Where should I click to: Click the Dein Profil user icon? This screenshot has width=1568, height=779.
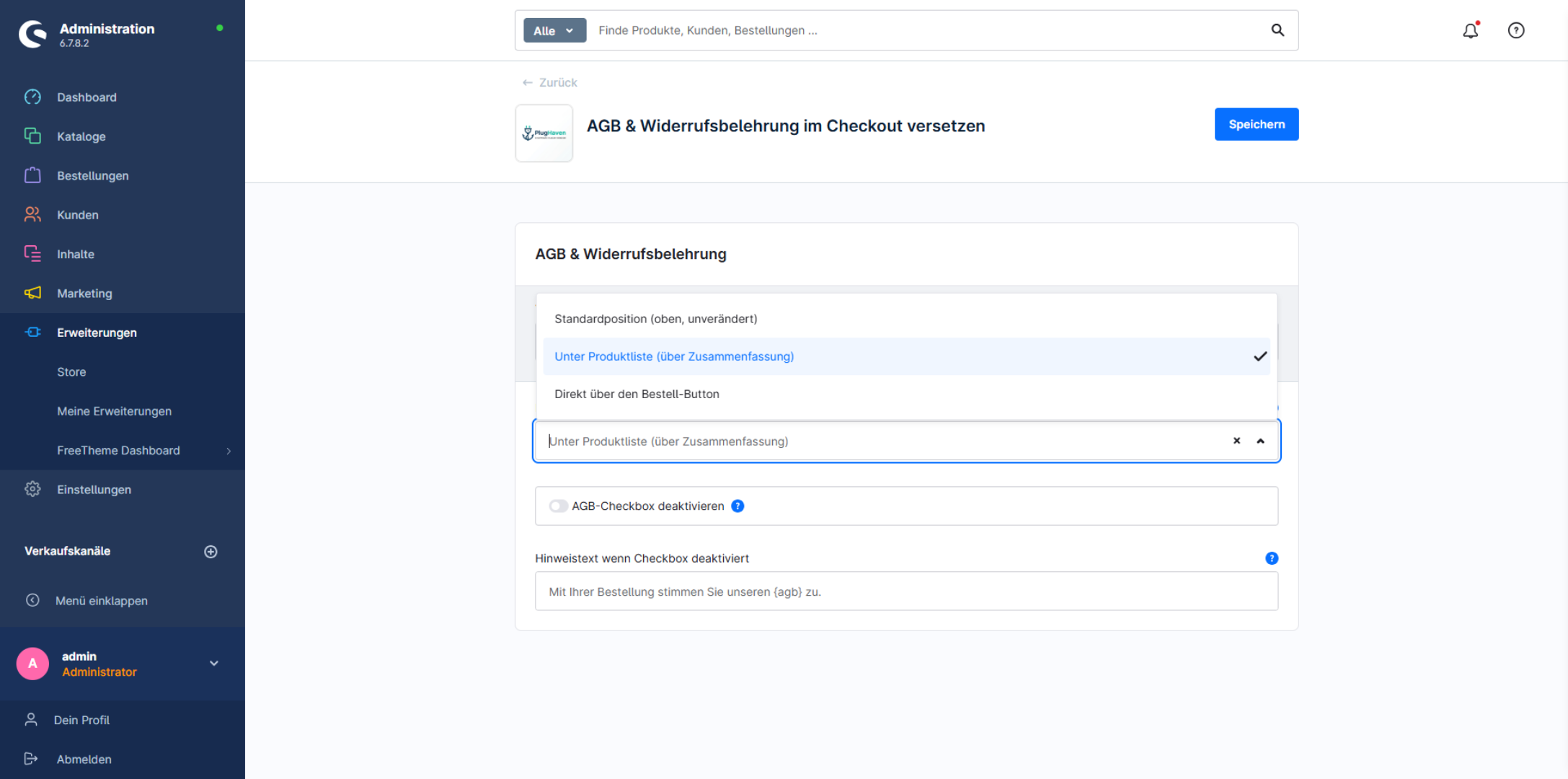click(x=31, y=719)
